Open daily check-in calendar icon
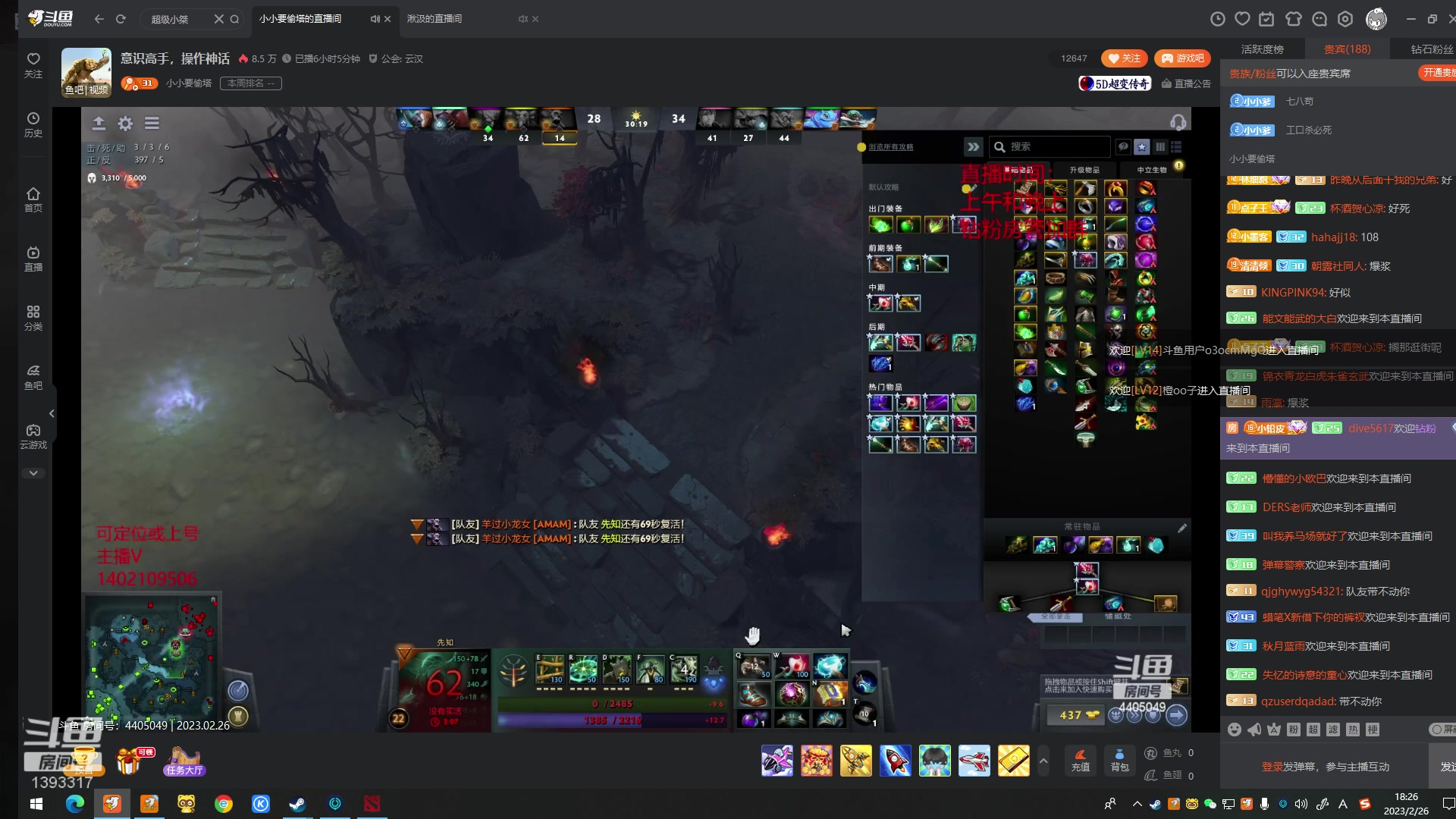Image resolution: width=1456 pixels, height=819 pixels. [1266, 19]
